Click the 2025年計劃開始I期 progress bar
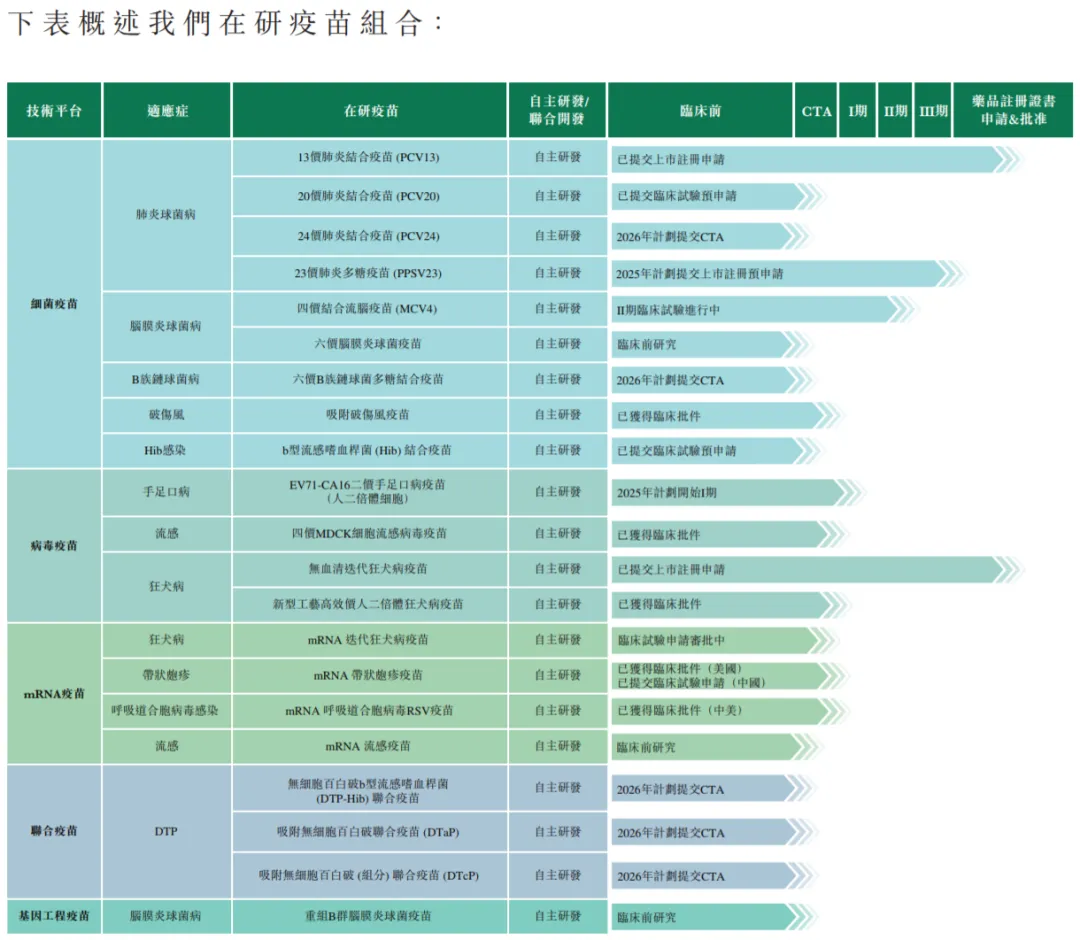1080x940 pixels. [x=730, y=492]
